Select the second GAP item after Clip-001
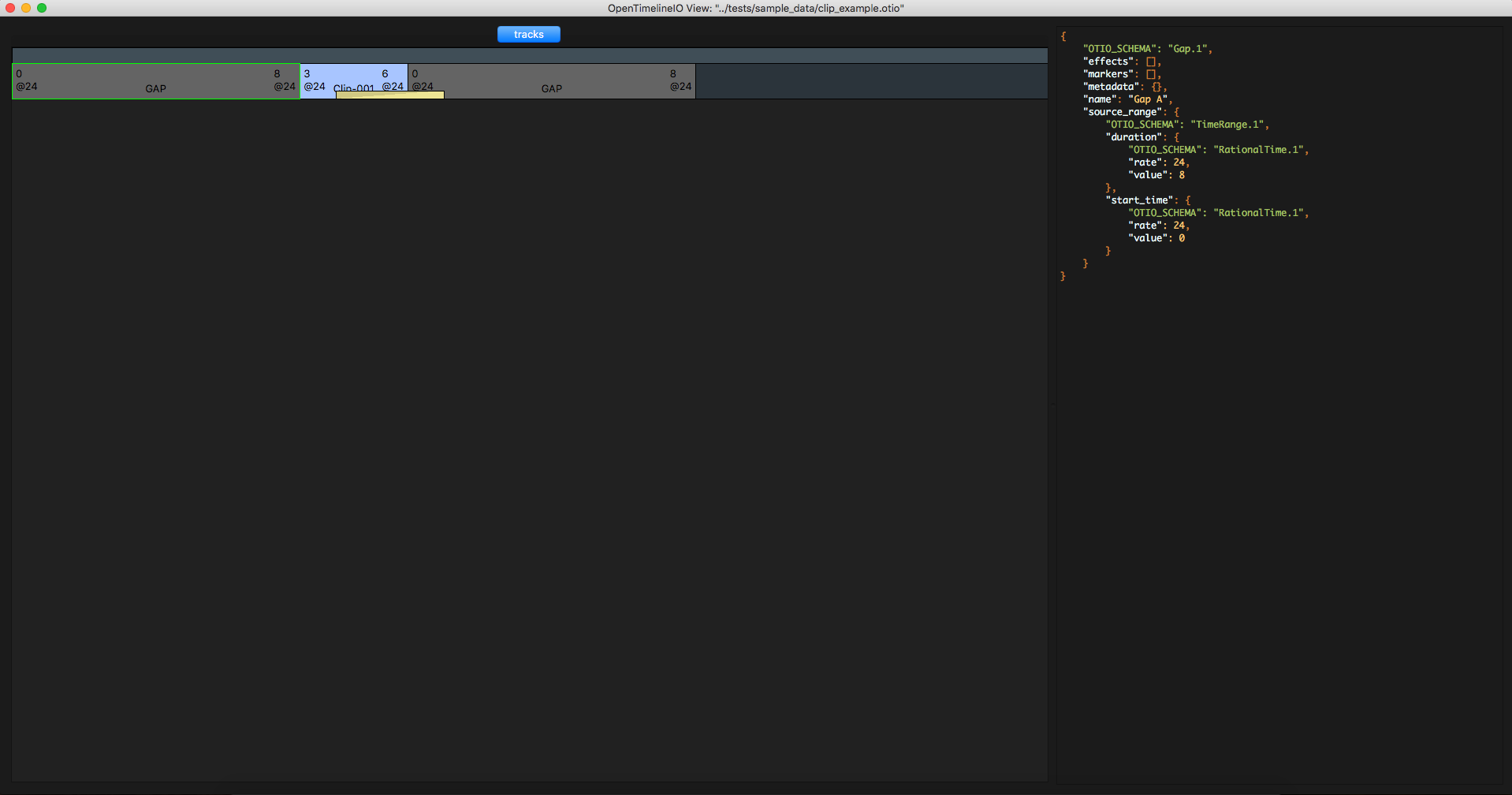Viewport: 1512px width, 795px height. click(x=551, y=80)
